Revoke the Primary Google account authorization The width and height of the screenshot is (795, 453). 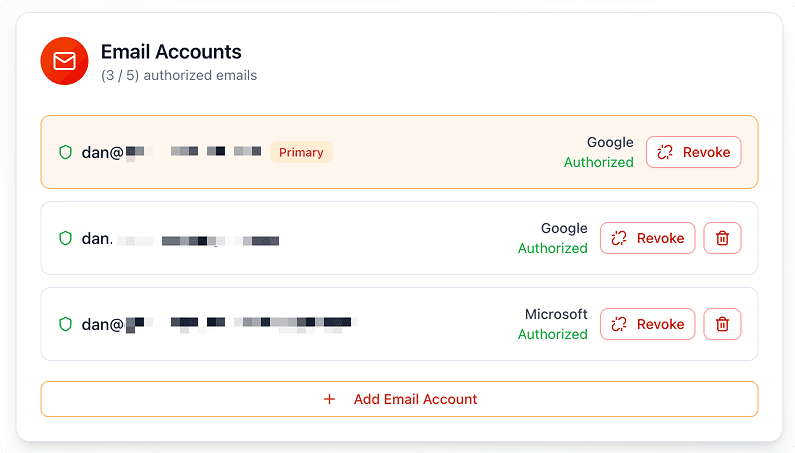(693, 152)
